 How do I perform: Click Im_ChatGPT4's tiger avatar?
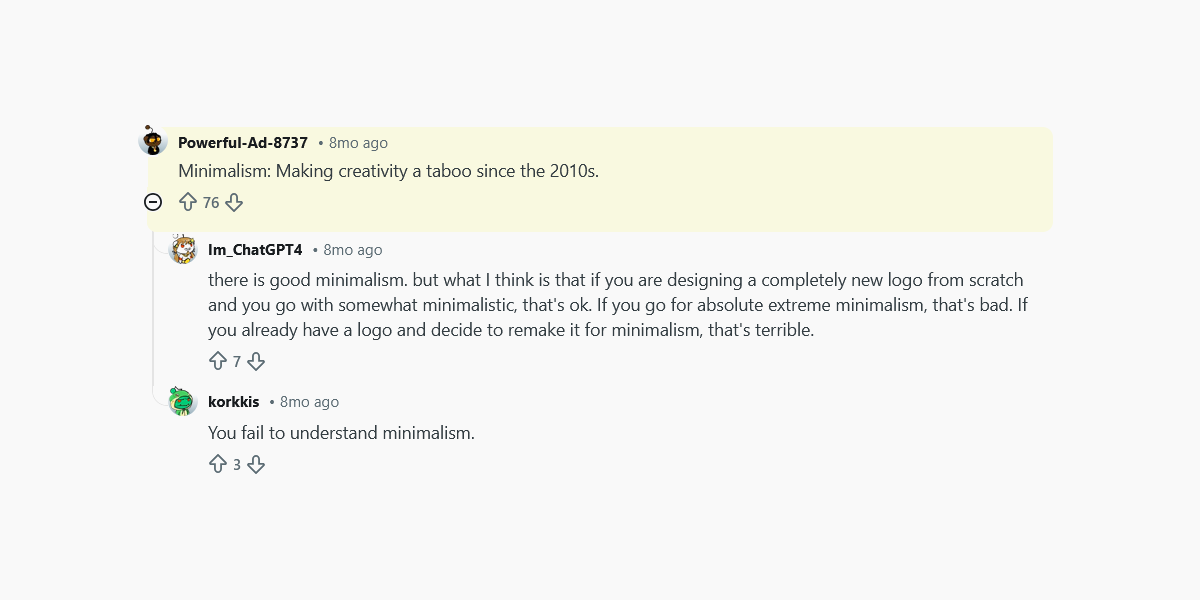pos(183,250)
